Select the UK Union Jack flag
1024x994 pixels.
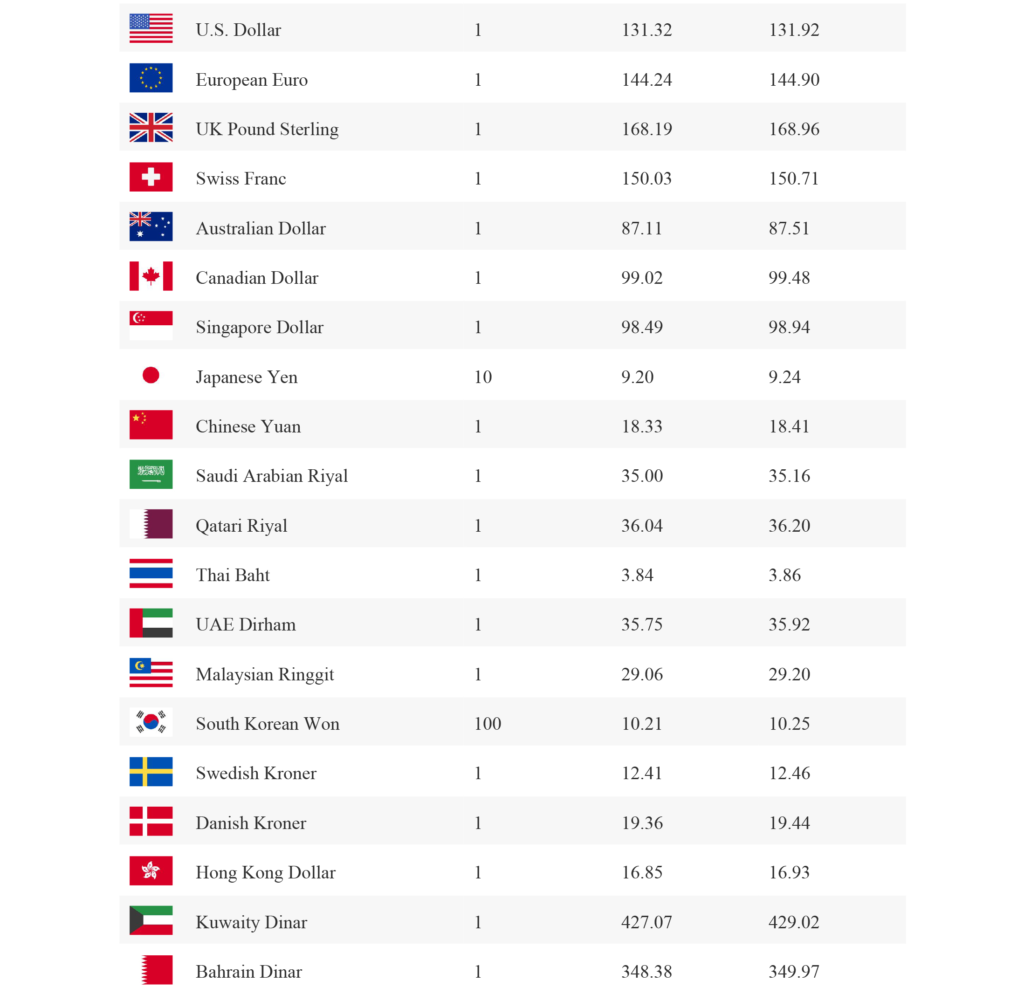(x=151, y=128)
